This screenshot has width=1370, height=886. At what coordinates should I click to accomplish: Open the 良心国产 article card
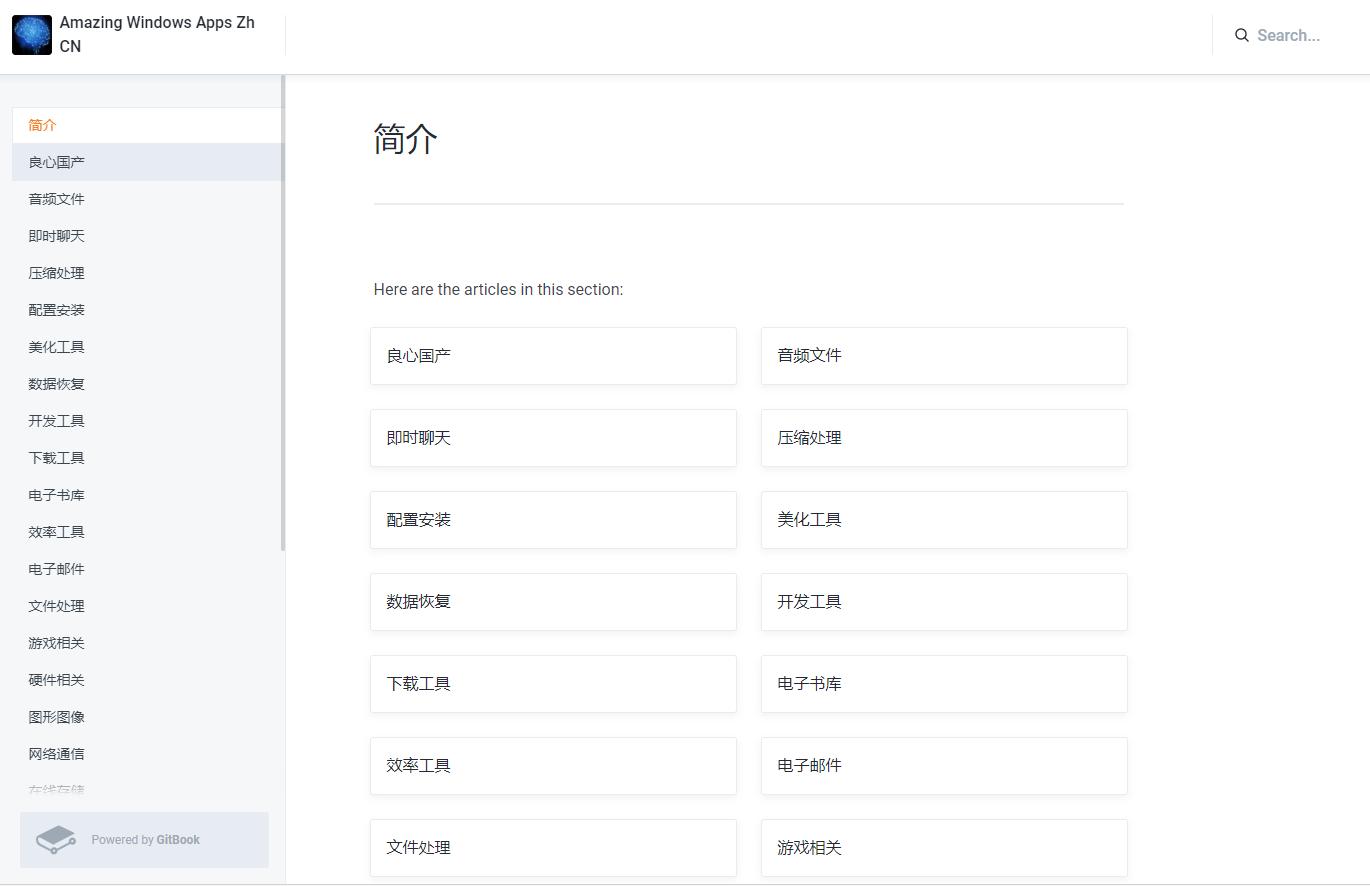point(553,356)
